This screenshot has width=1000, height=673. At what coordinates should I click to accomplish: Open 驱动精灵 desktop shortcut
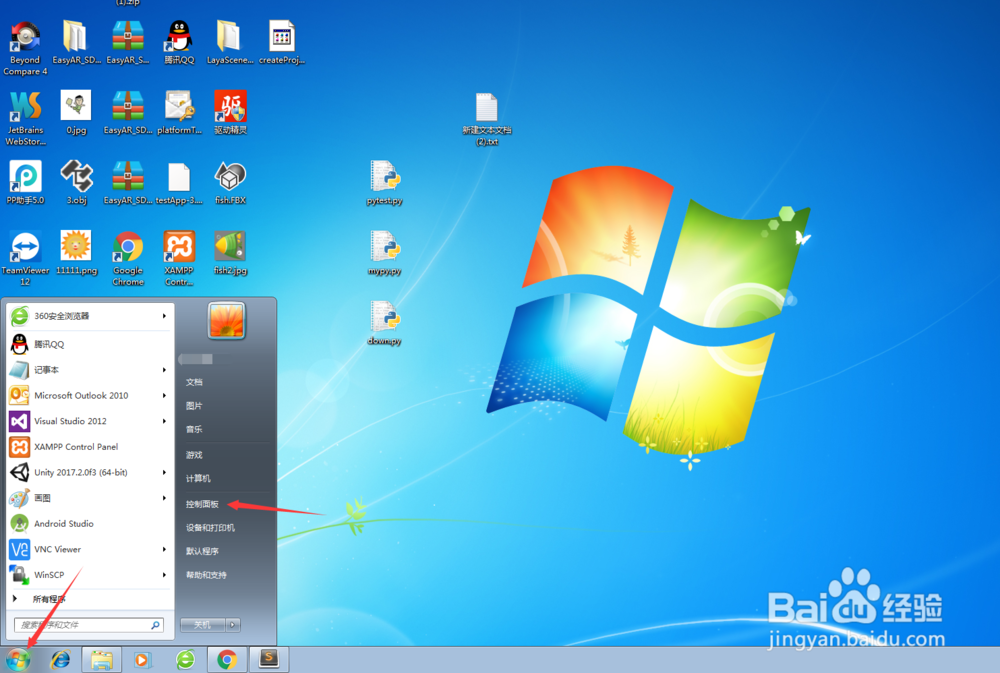230,112
